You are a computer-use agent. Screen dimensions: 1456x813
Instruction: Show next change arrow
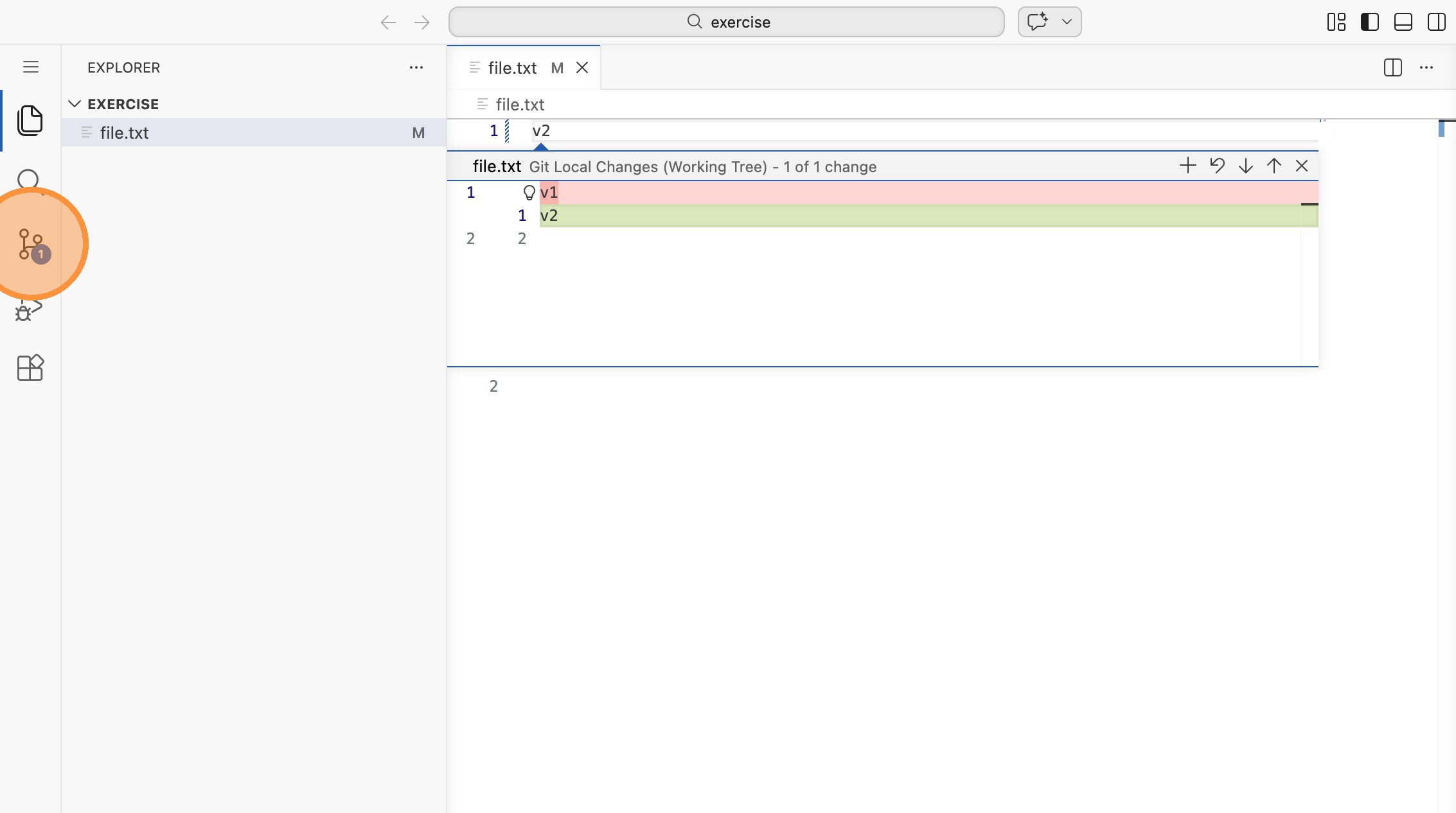coord(1245,166)
